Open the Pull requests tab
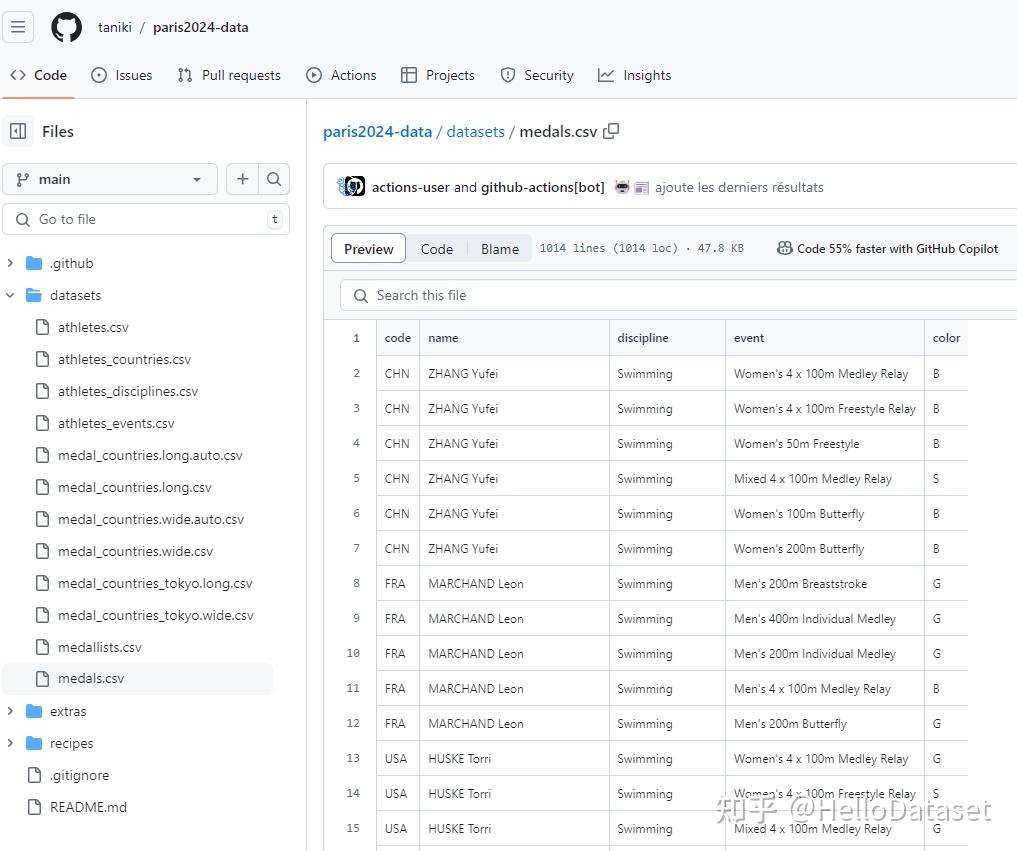The image size is (1017, 851). click(x=229, y=75)
